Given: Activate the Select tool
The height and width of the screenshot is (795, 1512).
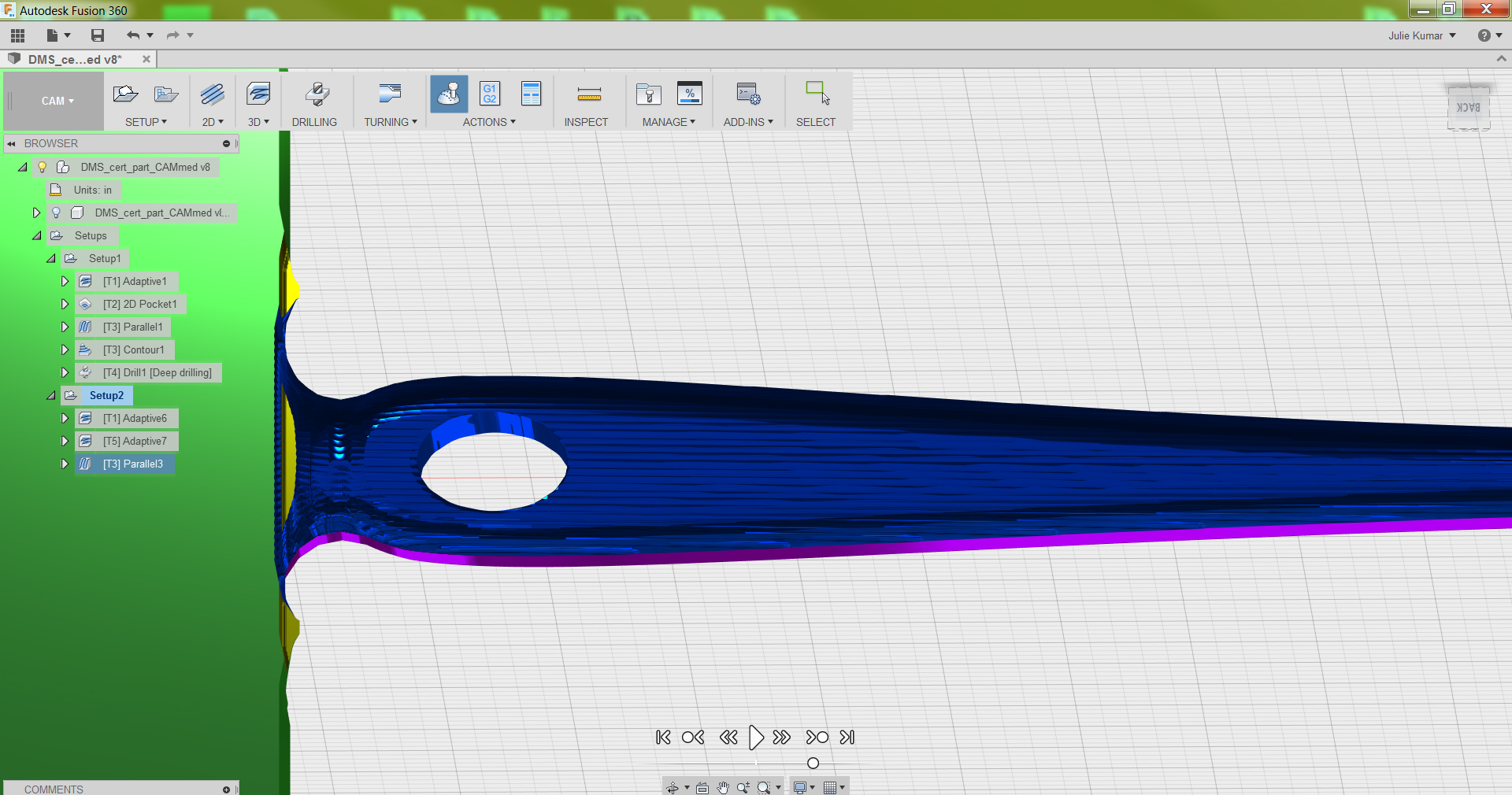Looking at the screenshot, I should coord(817,93).
